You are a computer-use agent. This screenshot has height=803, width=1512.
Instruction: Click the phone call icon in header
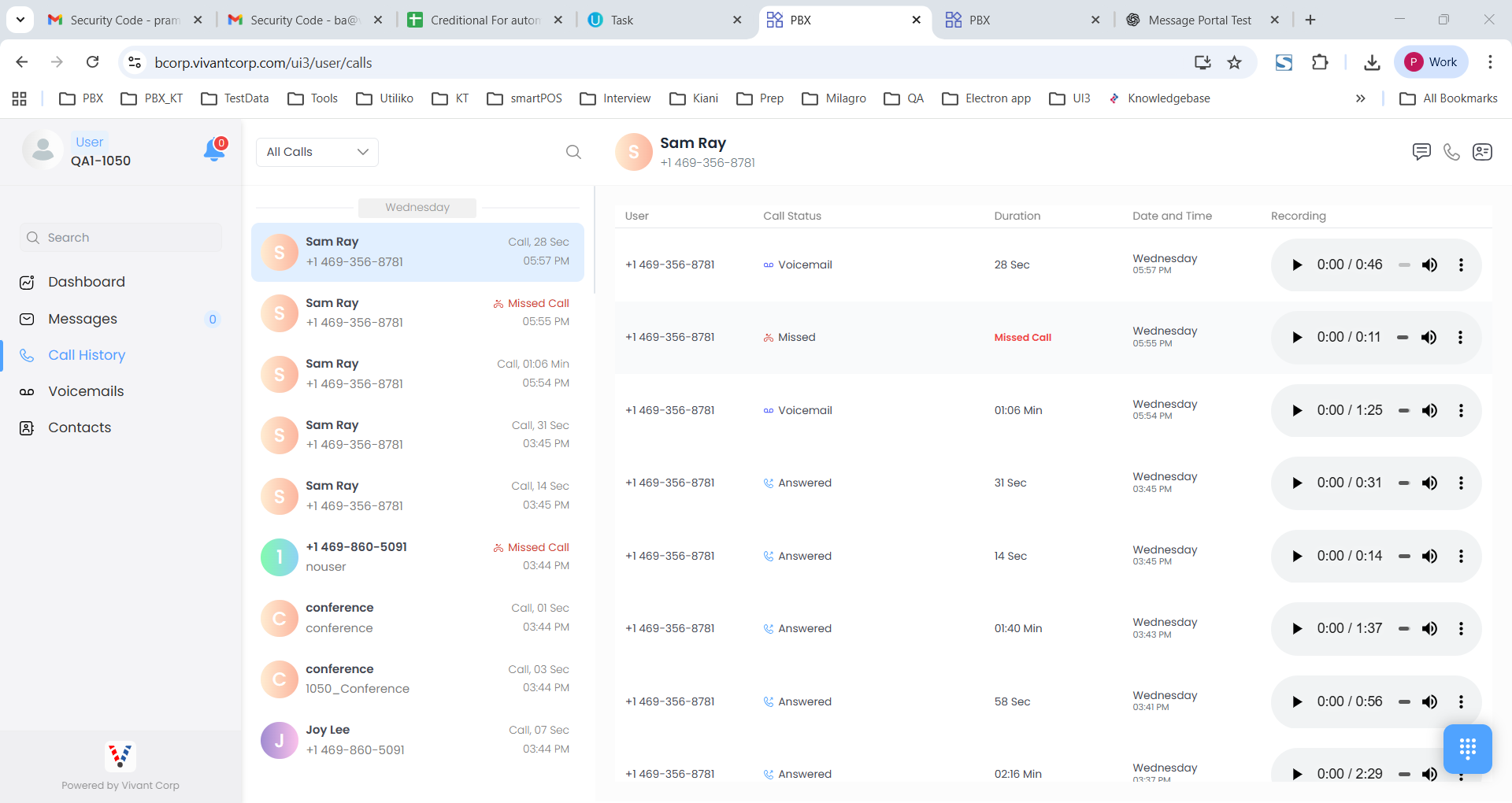(1451, 152)
